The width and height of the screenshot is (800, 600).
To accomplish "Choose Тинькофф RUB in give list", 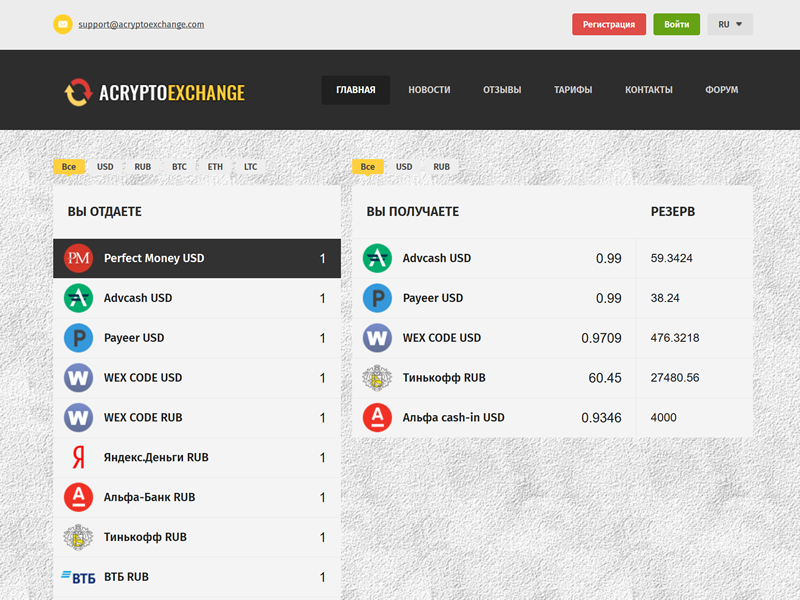I will click(x=197, y=537).
